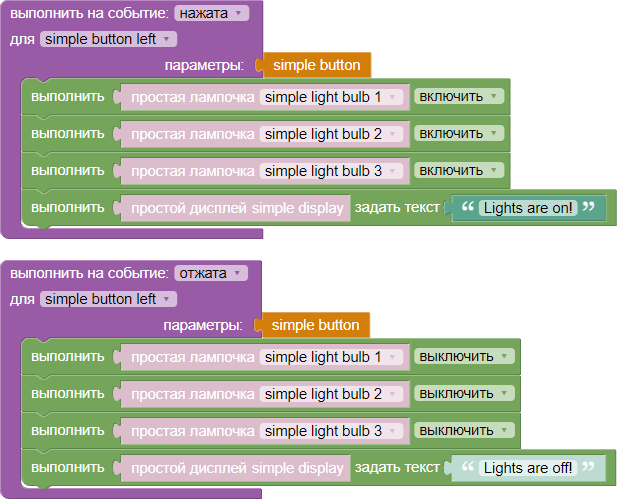Screen dimensions: 617x499
Task: Open "simple light bulb 3" dropdown beside "выключить"
Action: tap(331, 431)
